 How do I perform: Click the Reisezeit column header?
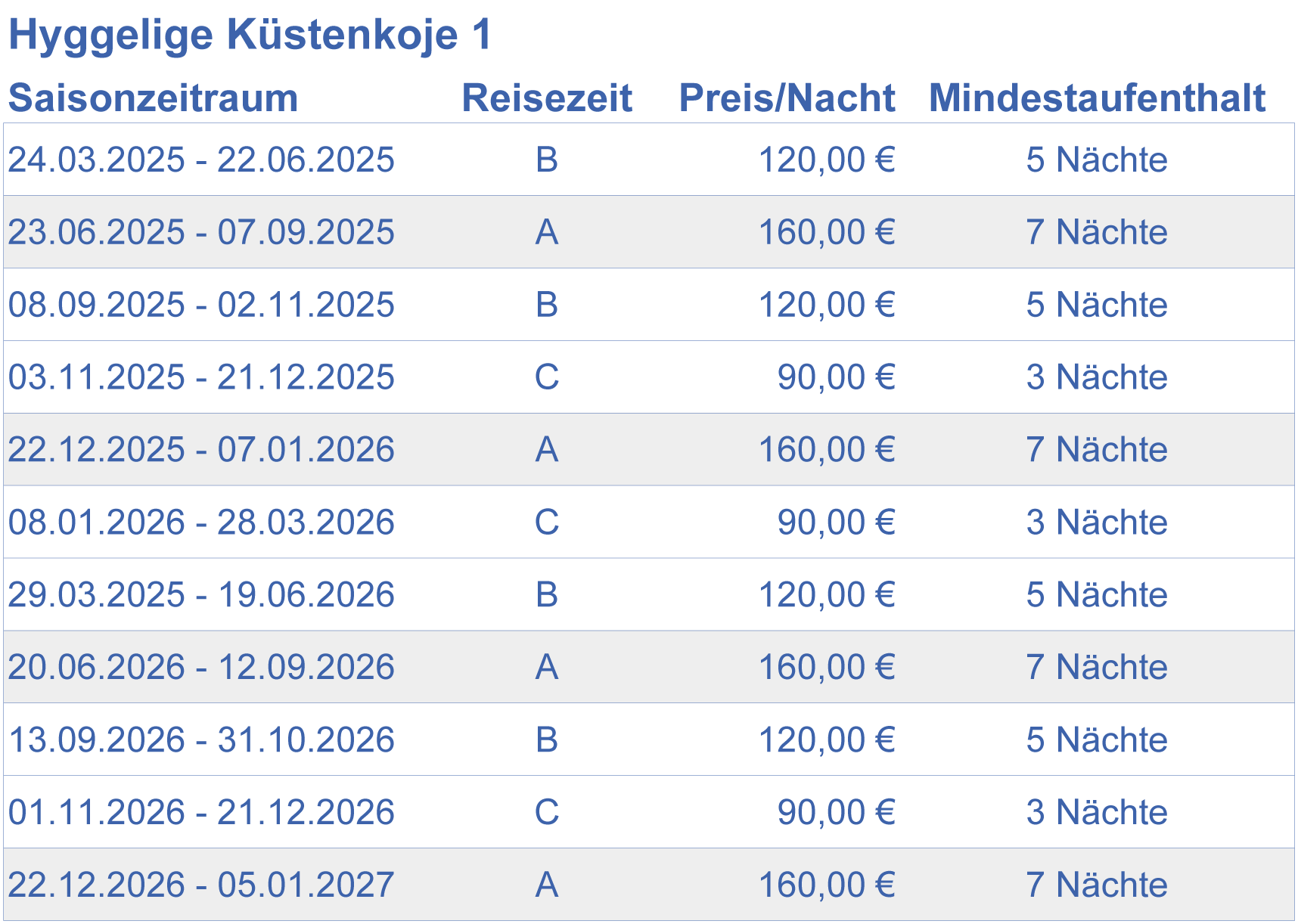click(547, 98)
